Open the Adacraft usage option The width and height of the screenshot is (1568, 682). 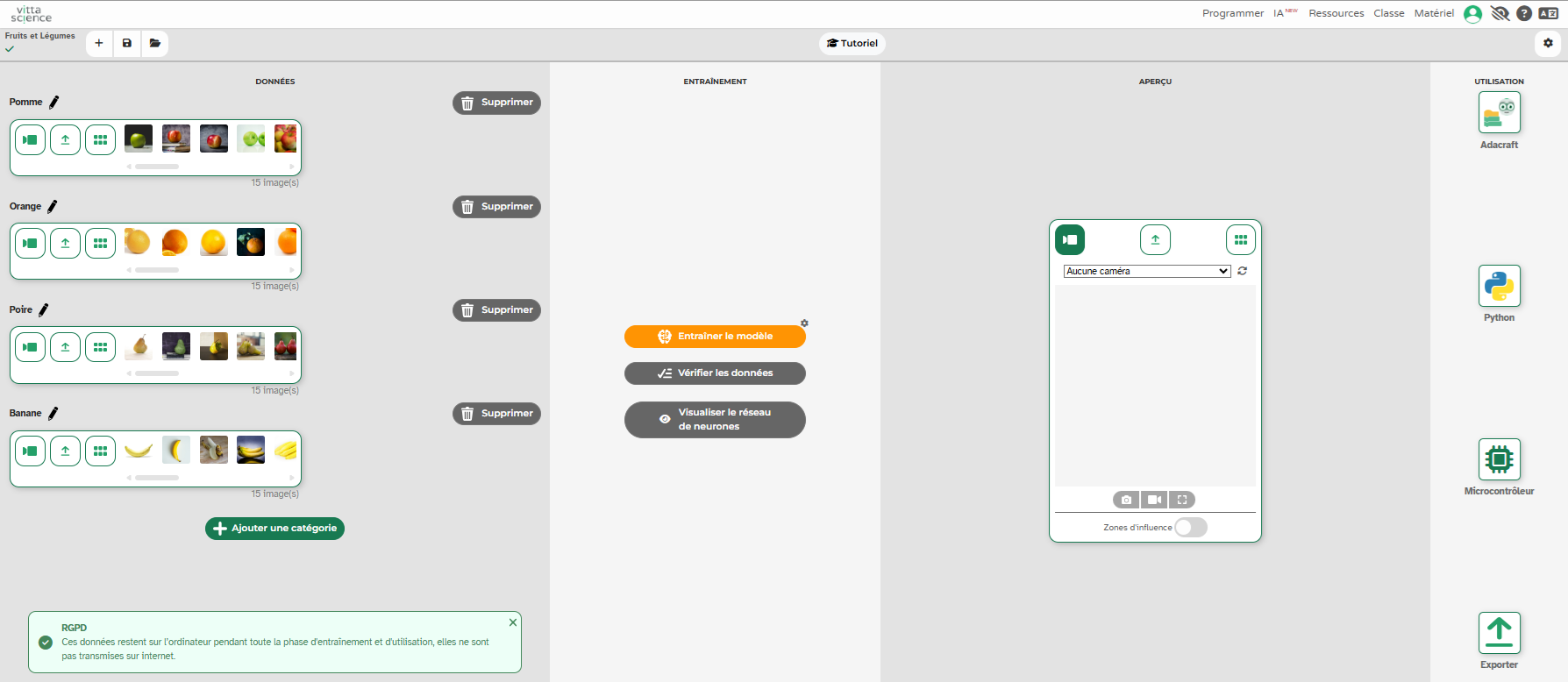[1499, 113]
